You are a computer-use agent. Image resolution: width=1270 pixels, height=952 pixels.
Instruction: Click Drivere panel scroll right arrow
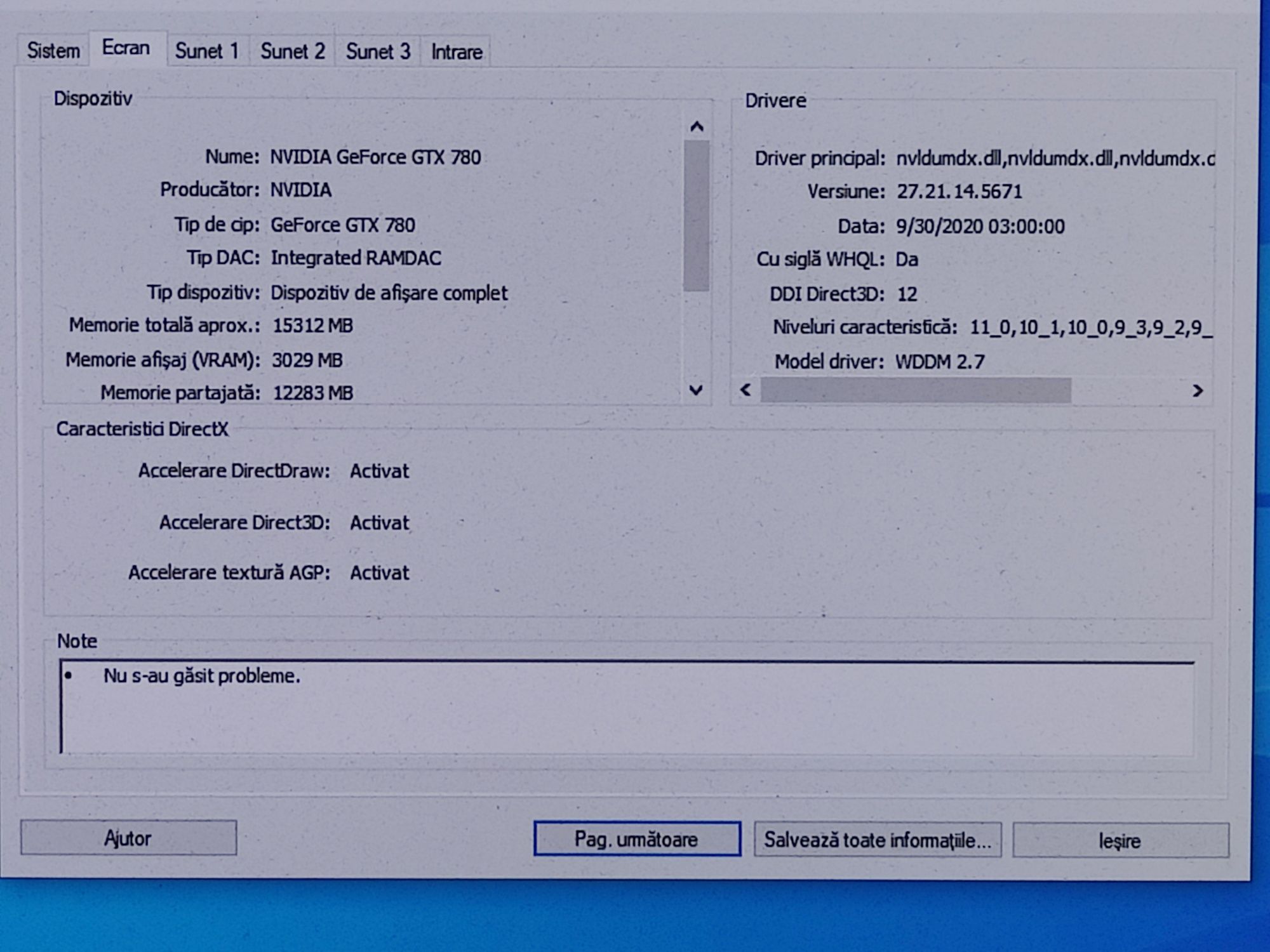(x=1198, y=390)
